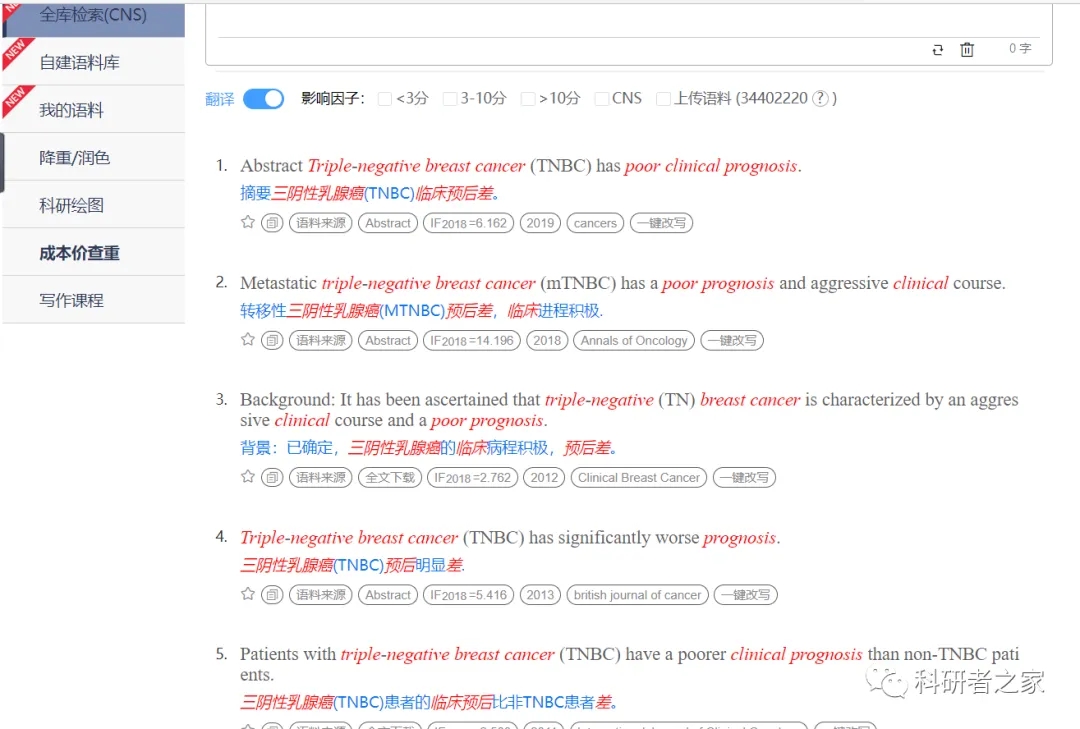Click Annals of Oncology tag
The width and height of the screenshot is (1080, 729).
pyautogui.click(x=634, y=340)
